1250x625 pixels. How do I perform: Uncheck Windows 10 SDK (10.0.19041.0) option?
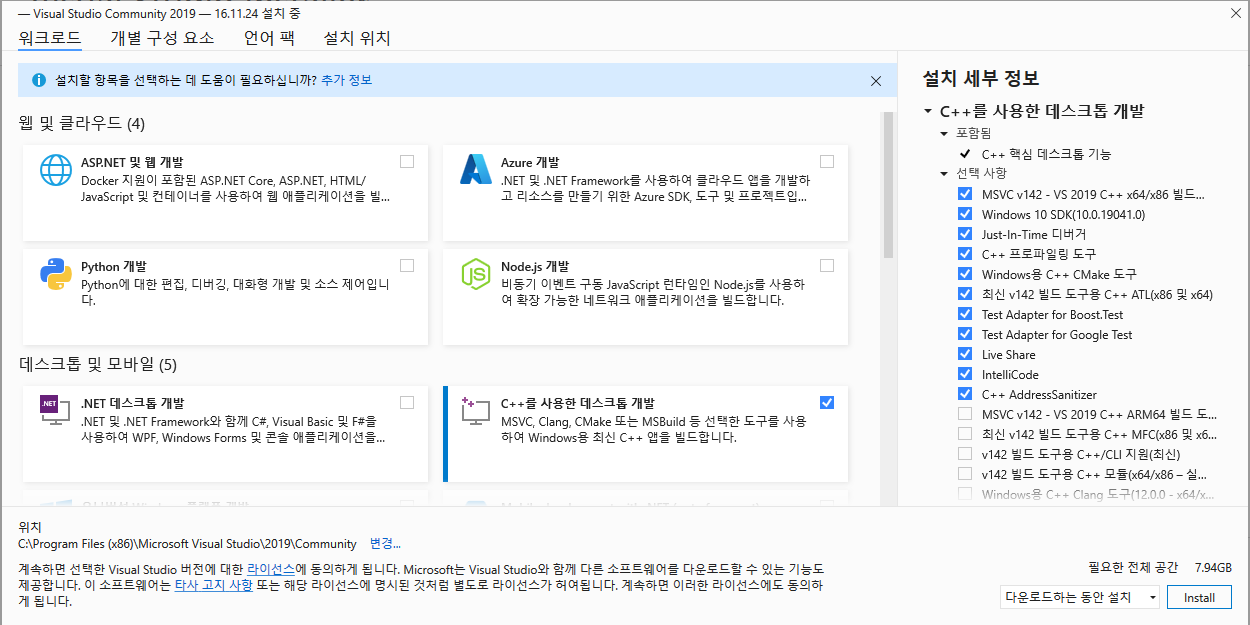coord(965,214)
